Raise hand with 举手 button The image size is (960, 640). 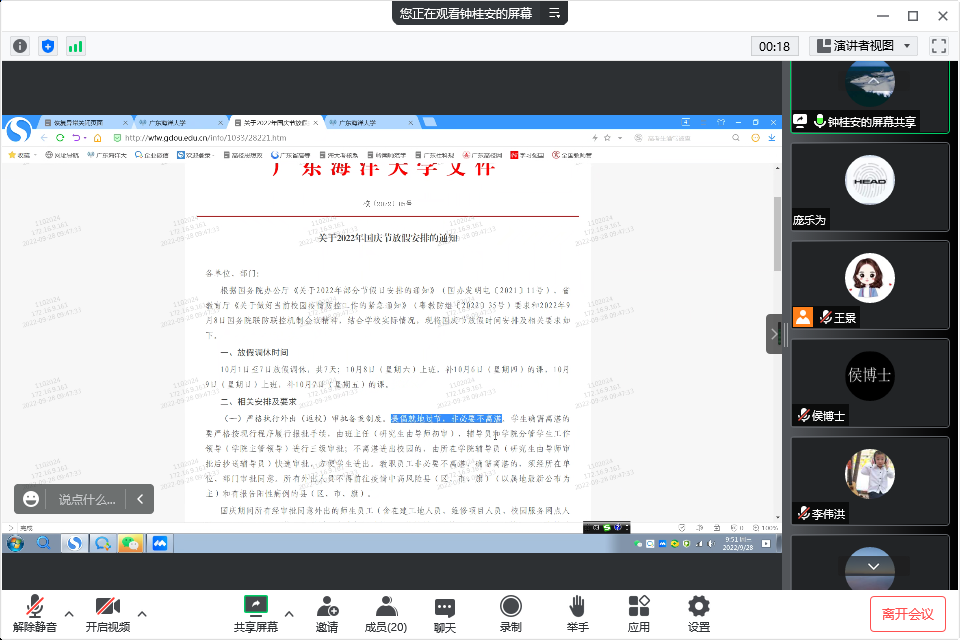(577, 613)
